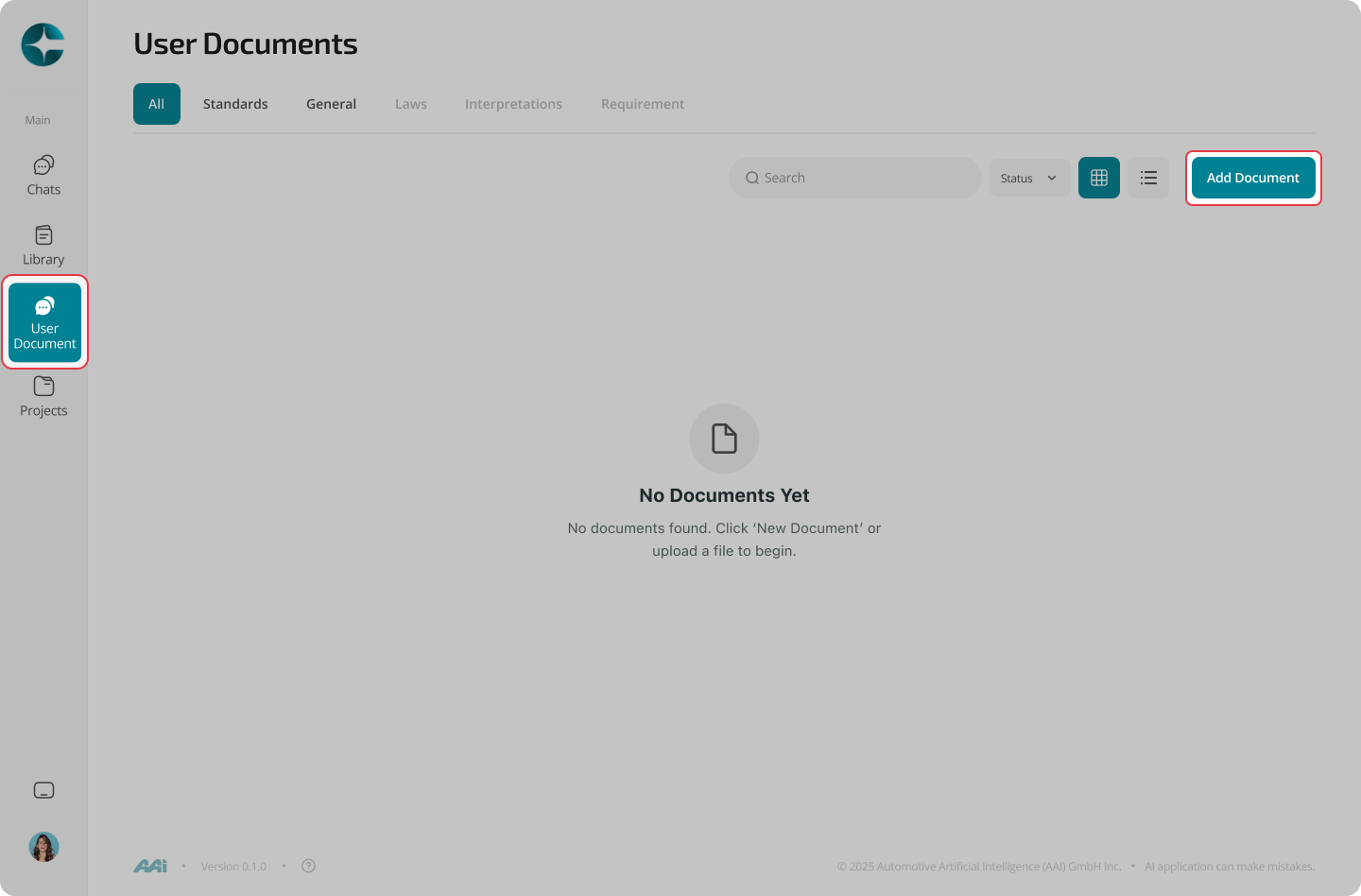This screenshot has width=1361, height=896.
Task: Click the copyright notice in the footer
Action: 979,867
